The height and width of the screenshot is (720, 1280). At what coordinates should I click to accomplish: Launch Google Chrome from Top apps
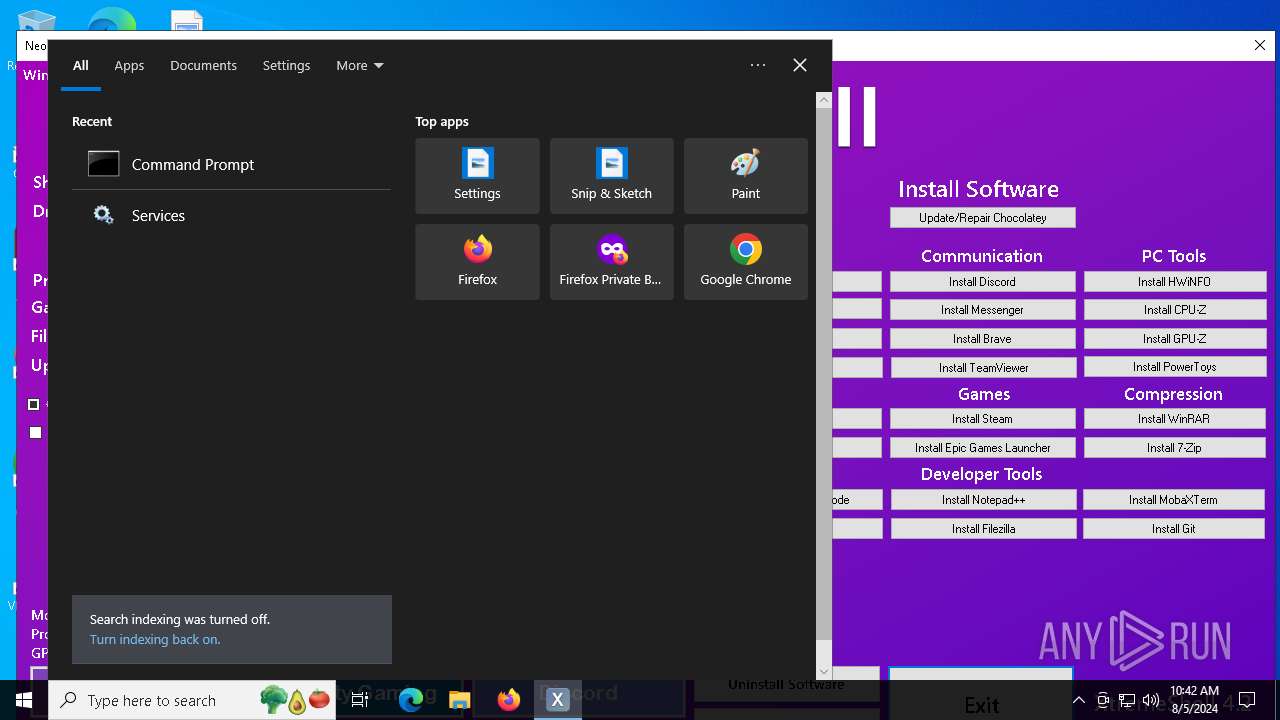(x=745, y=262)
